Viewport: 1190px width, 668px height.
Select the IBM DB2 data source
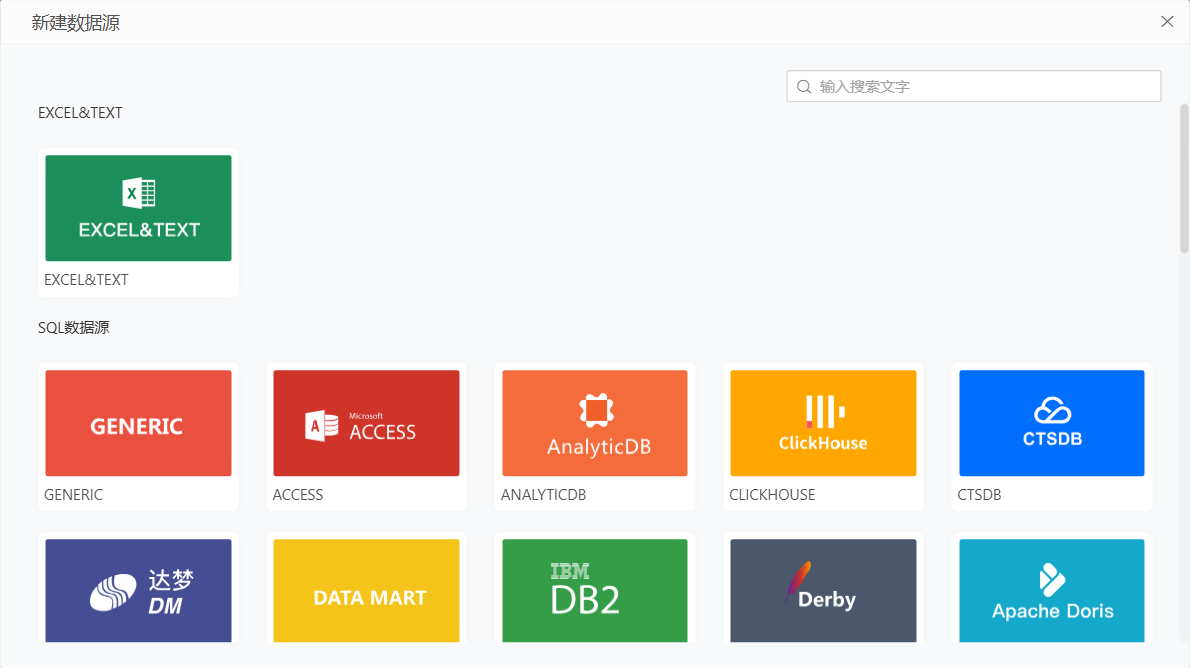point(595,590)
